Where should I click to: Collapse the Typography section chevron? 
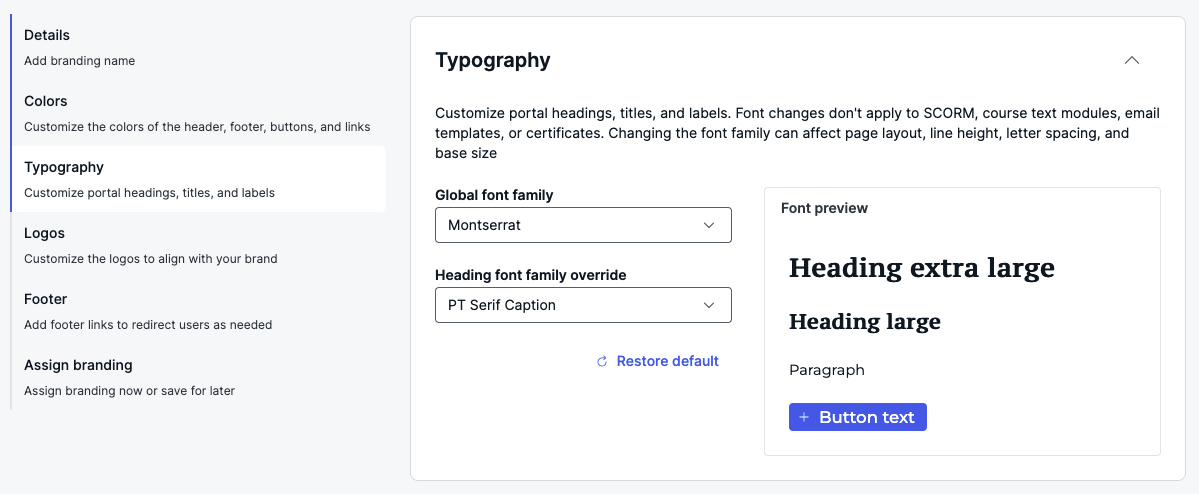pyautogui.click(x=1132, y=60)
